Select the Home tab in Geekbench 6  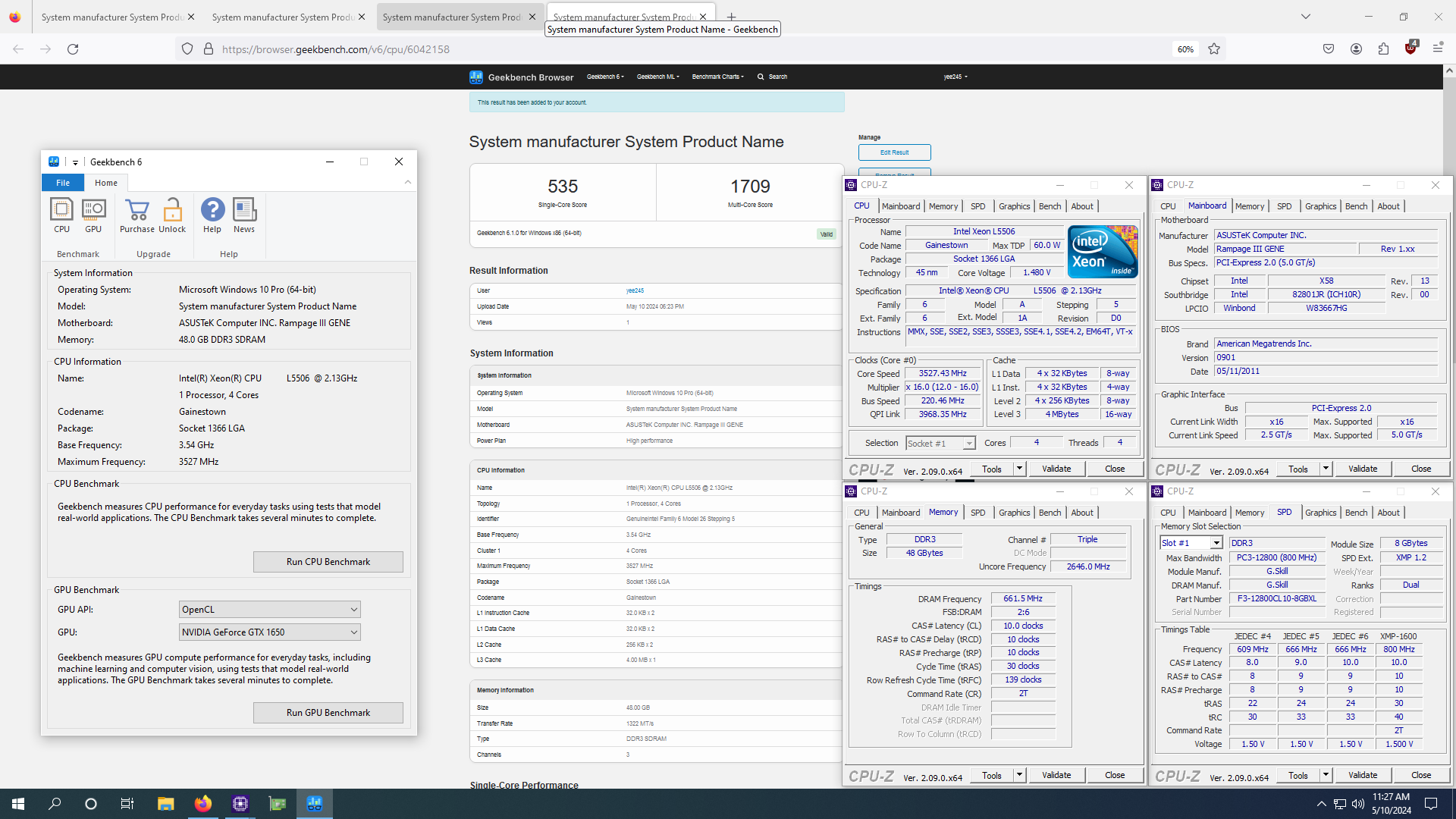pyautogui.click(x=106, y=183)
